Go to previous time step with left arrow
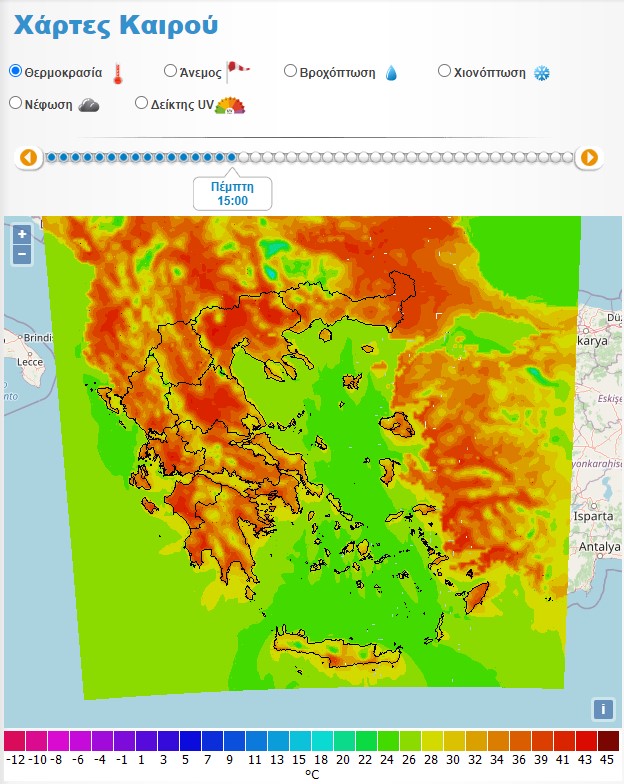Image resolution: width=624 pixels, height=784 pixels. (28, 157)
